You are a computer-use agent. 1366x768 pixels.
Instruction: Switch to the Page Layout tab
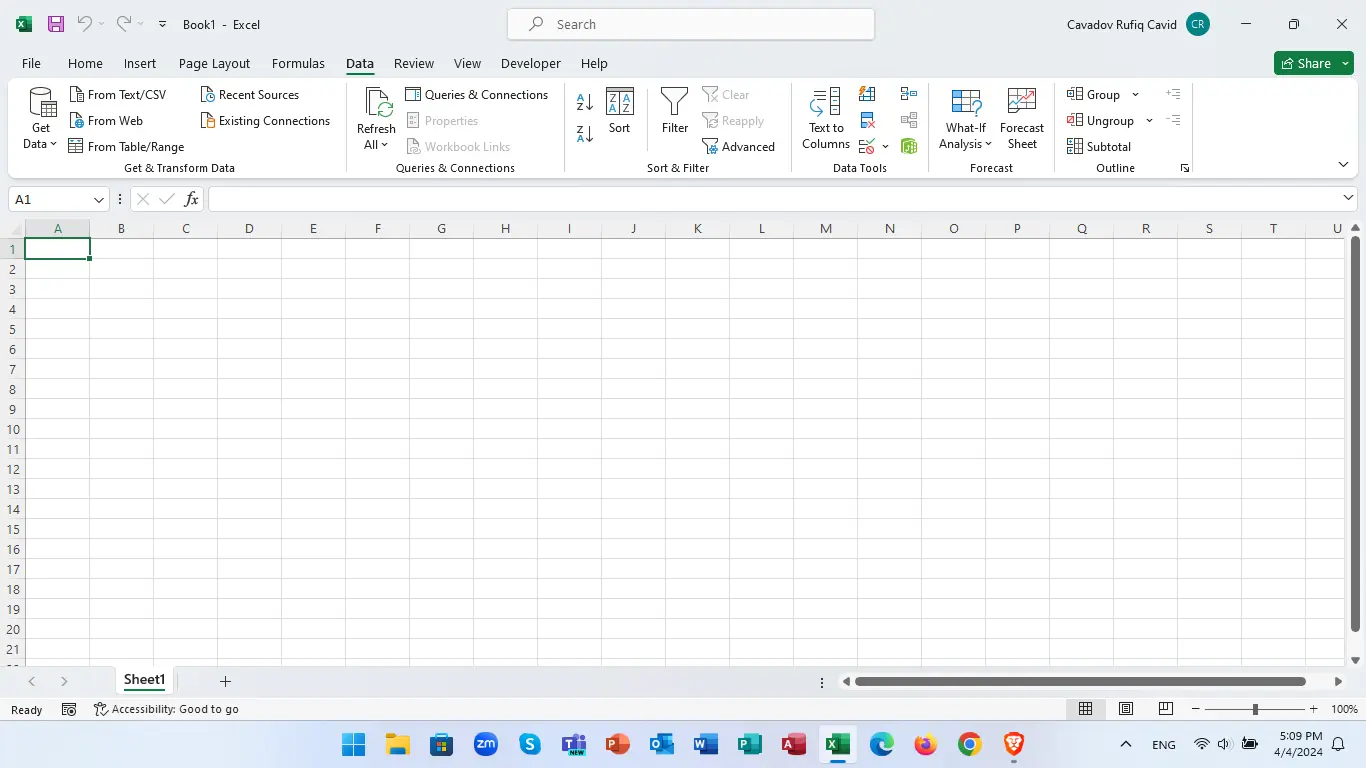point(214,63)
